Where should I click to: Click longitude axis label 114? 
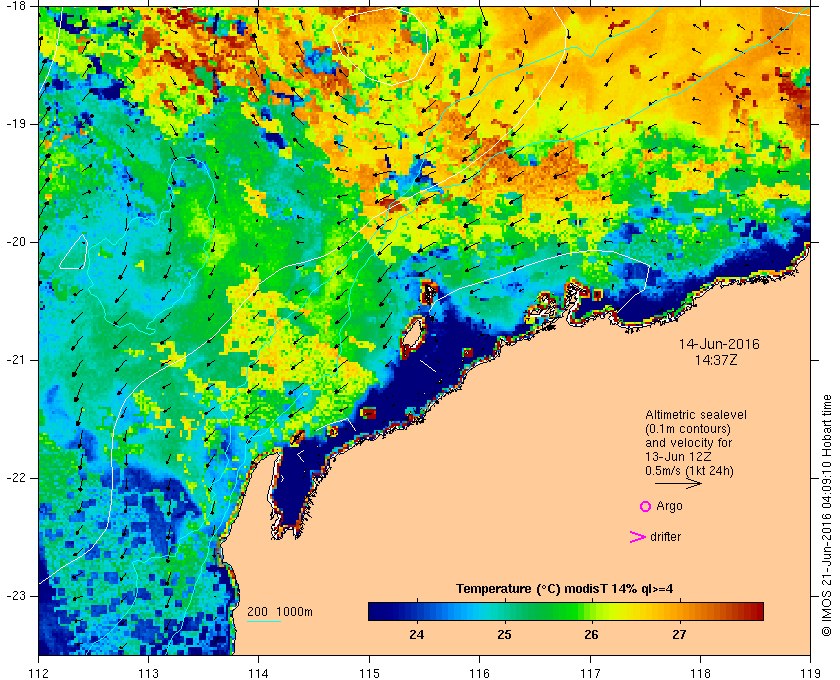[x=259, y=673]
